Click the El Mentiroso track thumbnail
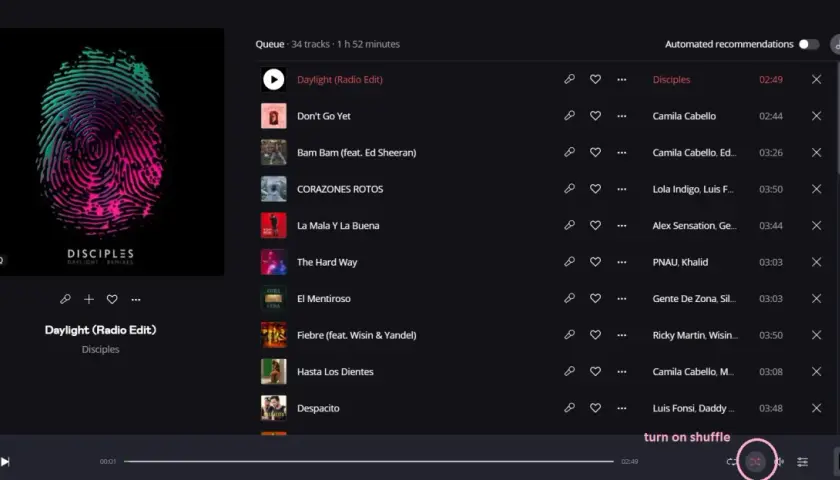The image size is (840, 480). click(x=274, y=298)
